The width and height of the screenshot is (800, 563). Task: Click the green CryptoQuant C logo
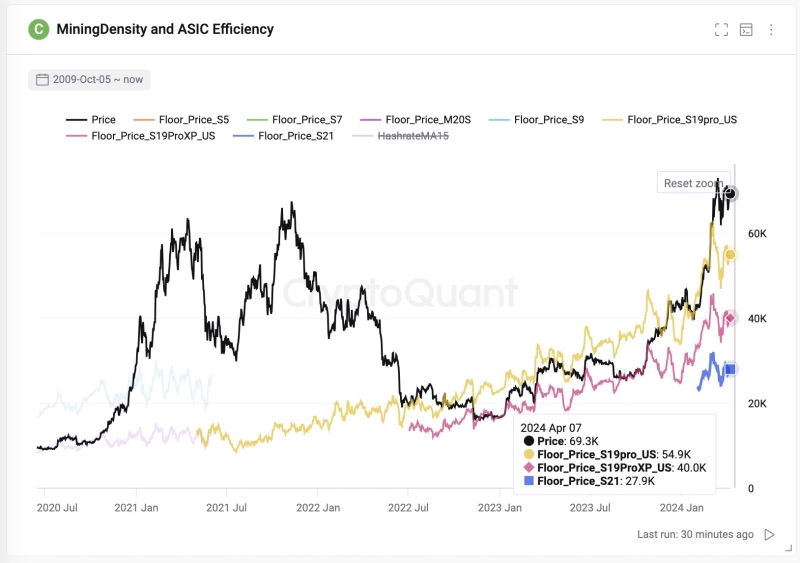(39, 29)
